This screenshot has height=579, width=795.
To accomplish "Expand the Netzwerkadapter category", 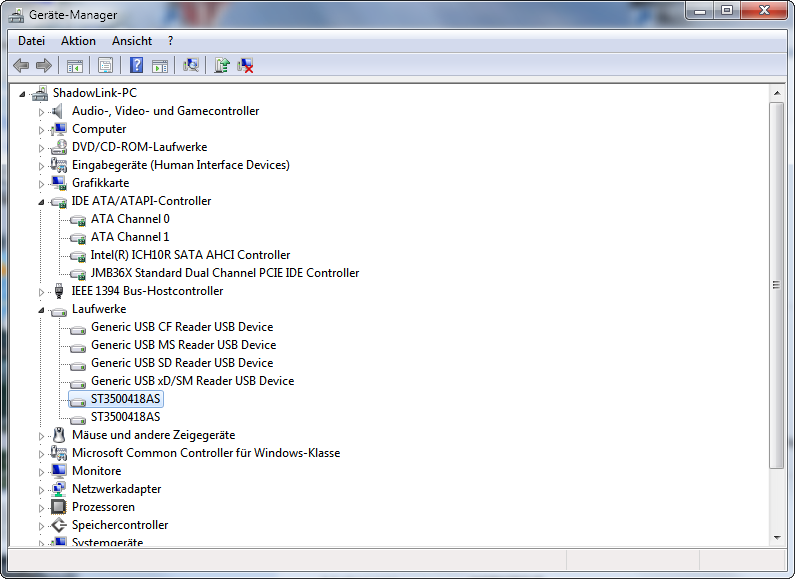I will [41, 490].
